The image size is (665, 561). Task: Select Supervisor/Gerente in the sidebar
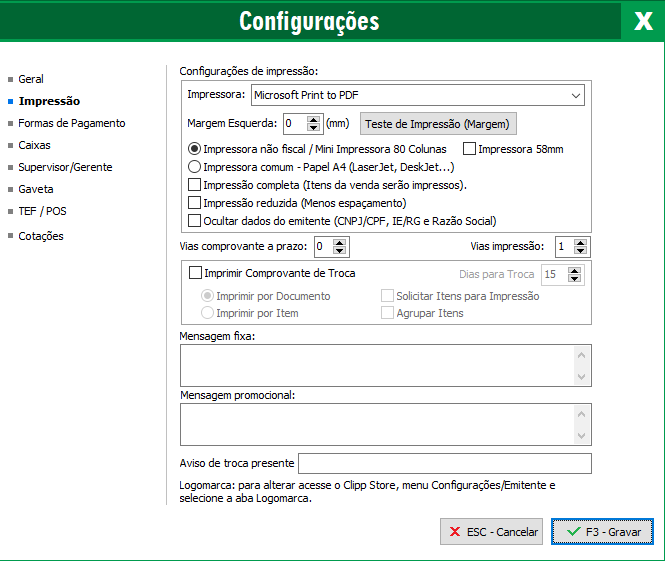(65, 167)
